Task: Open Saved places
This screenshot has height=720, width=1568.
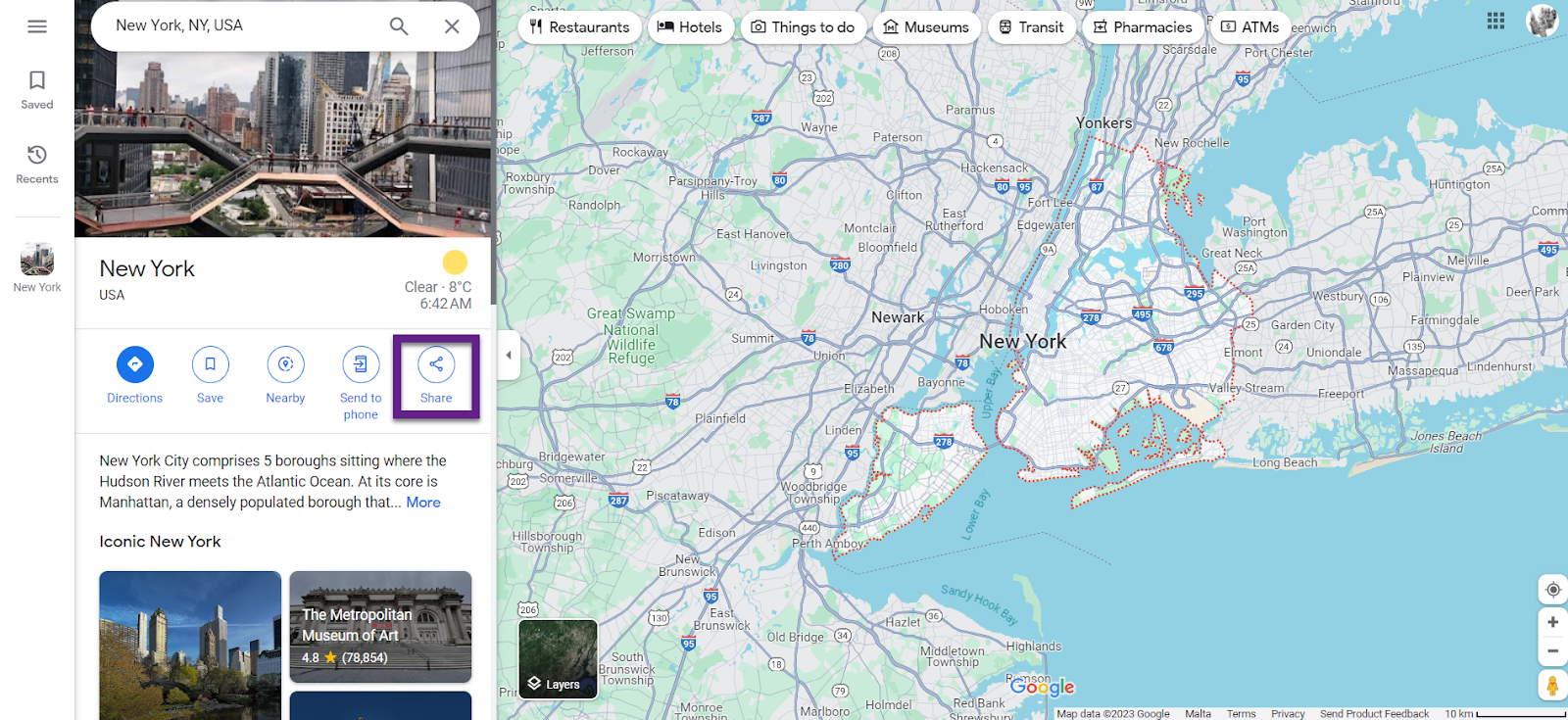Action: [37, 89]
